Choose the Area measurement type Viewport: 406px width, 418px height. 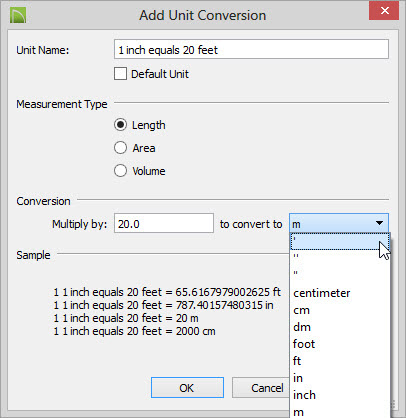(x=120, y=148)
